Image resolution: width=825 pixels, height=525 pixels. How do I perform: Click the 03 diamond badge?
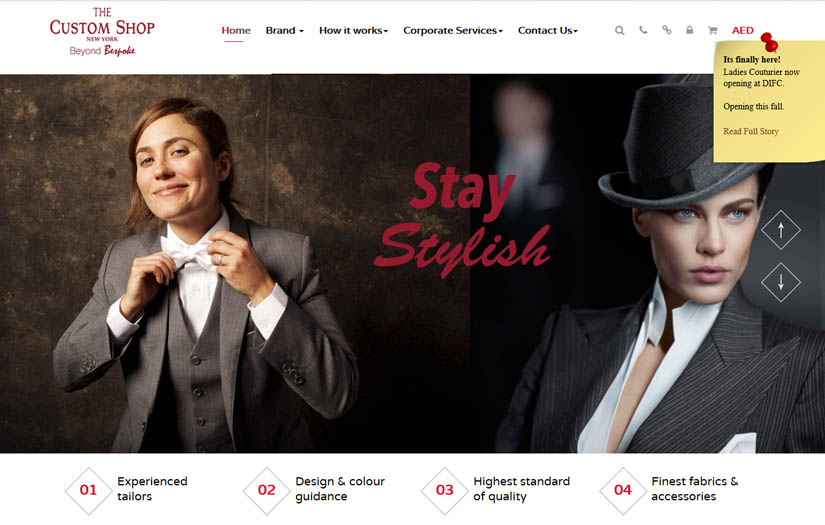tap(445, 490)
